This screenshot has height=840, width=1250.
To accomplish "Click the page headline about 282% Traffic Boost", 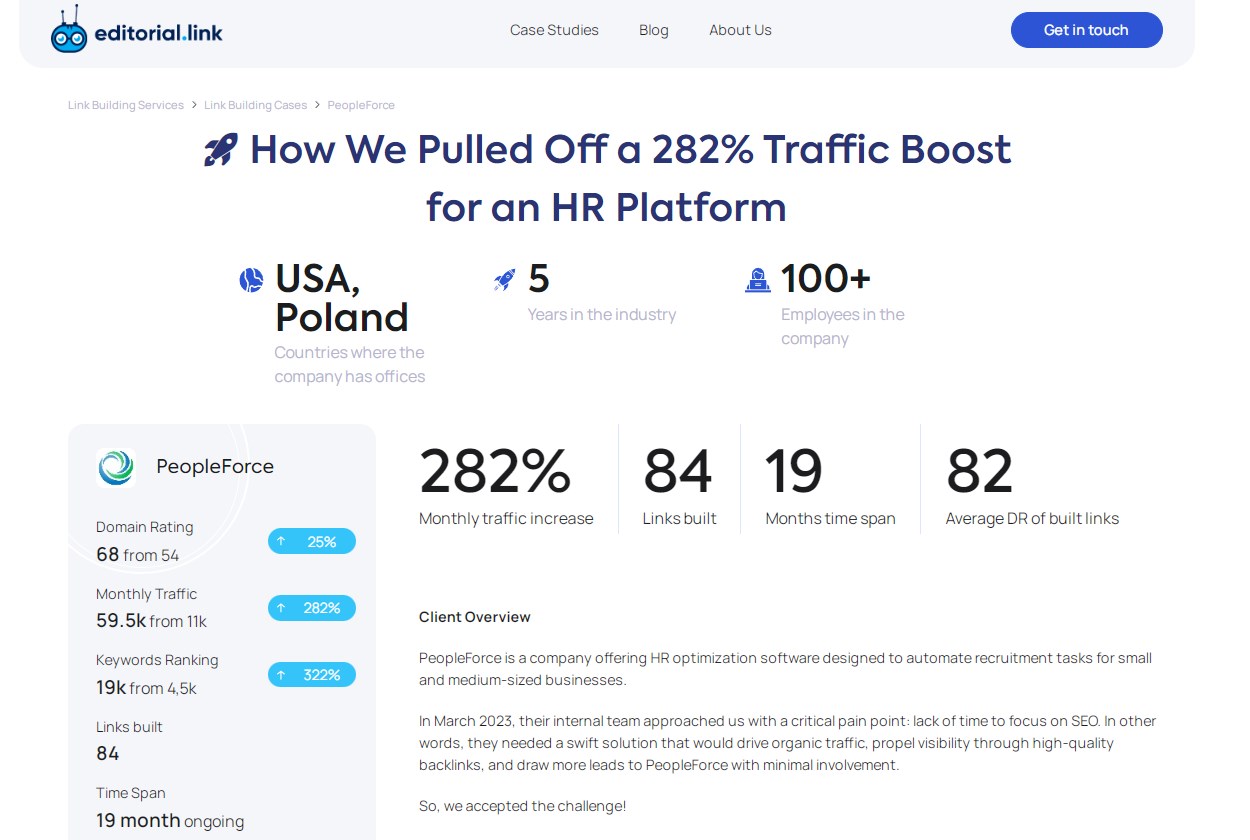I will click(x=607, y=178).
